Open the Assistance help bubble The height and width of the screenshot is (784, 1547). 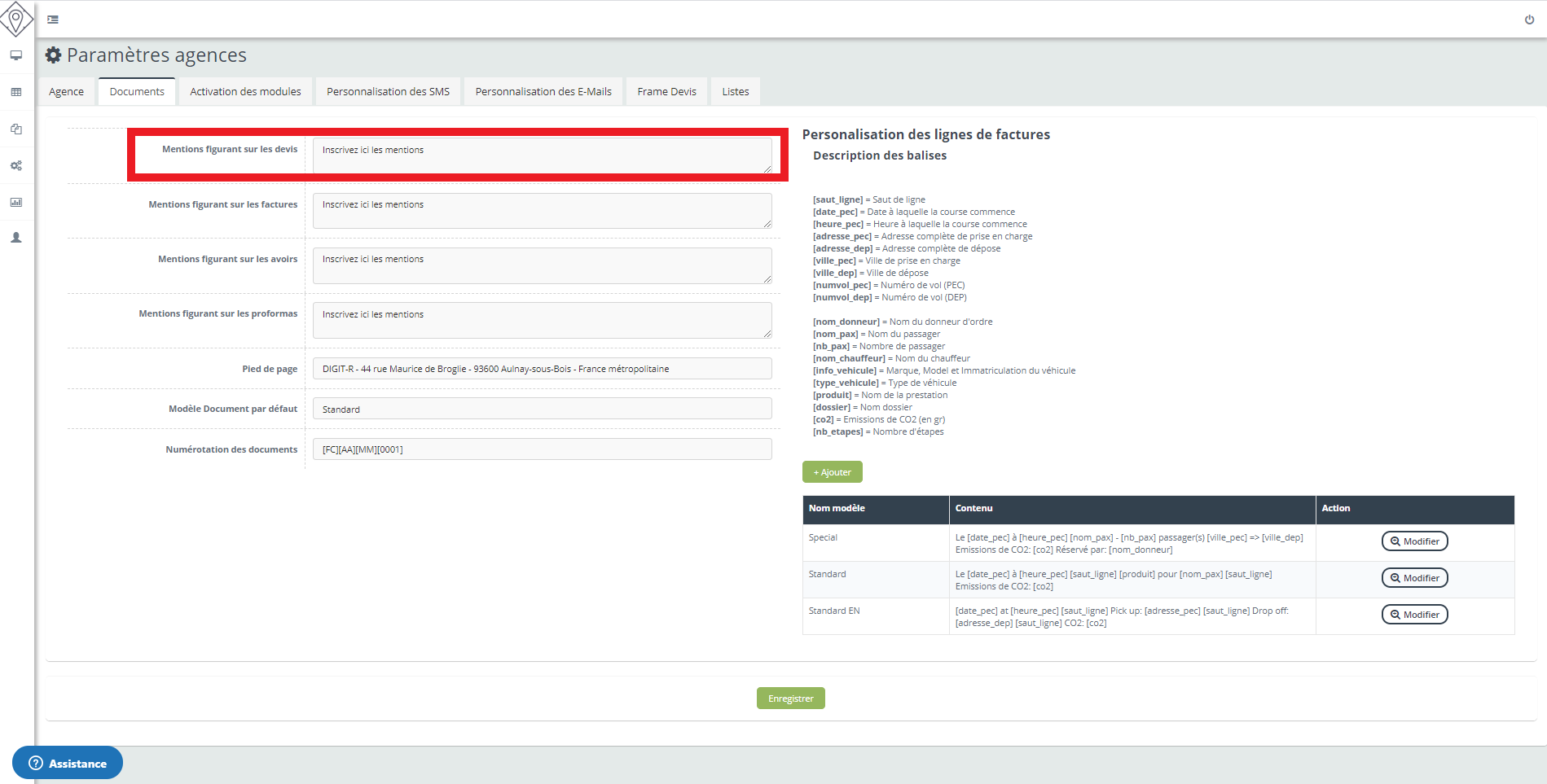click(x=68, y=763)
